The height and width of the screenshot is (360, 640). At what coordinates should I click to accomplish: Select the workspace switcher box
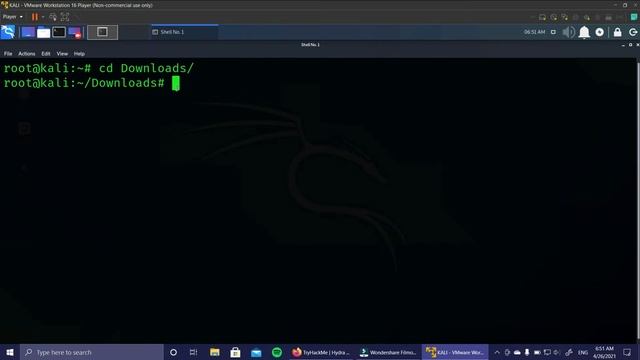click(102, 32)
